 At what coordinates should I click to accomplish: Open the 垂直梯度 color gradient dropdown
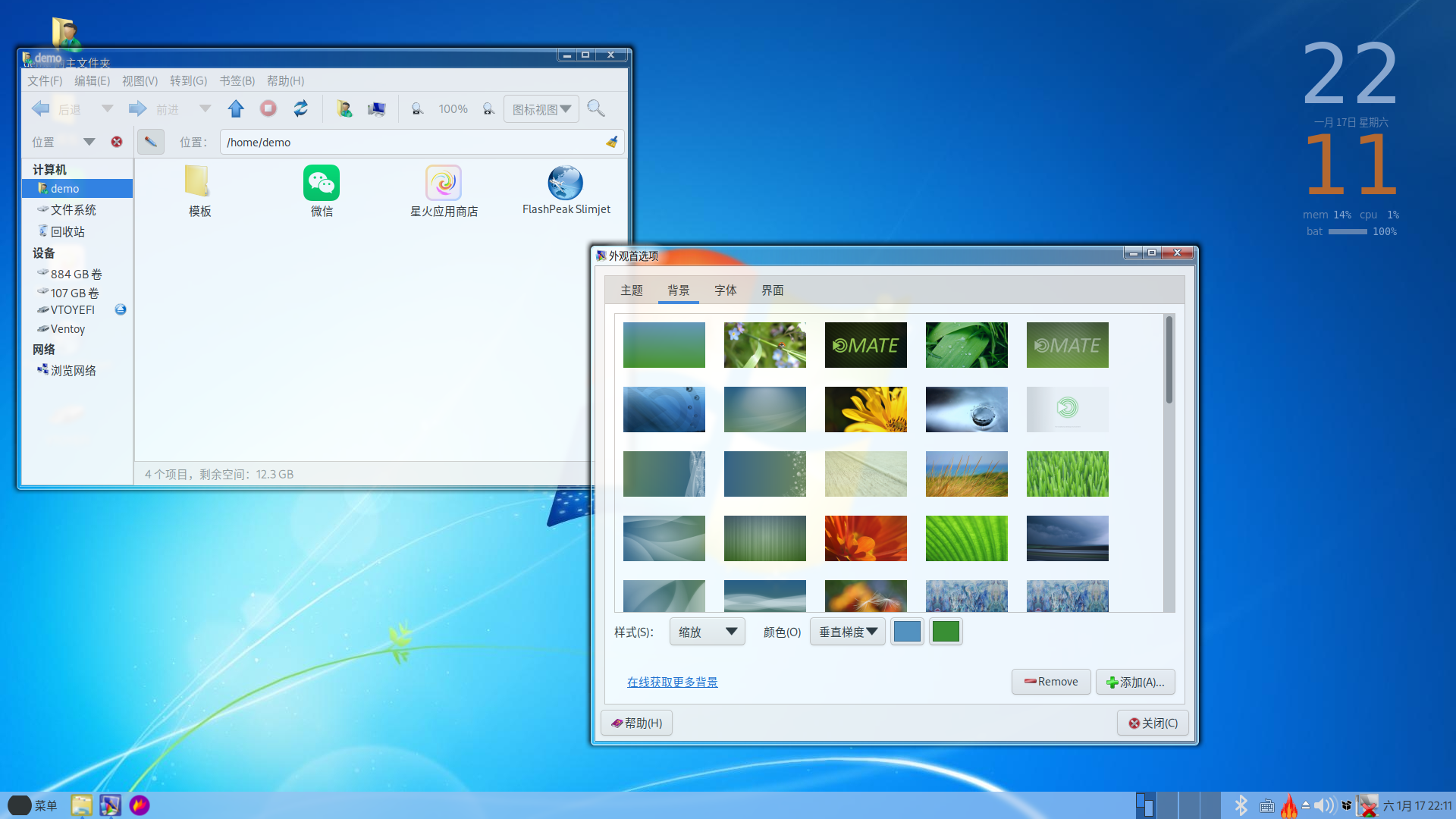click(x=847, y=632)
